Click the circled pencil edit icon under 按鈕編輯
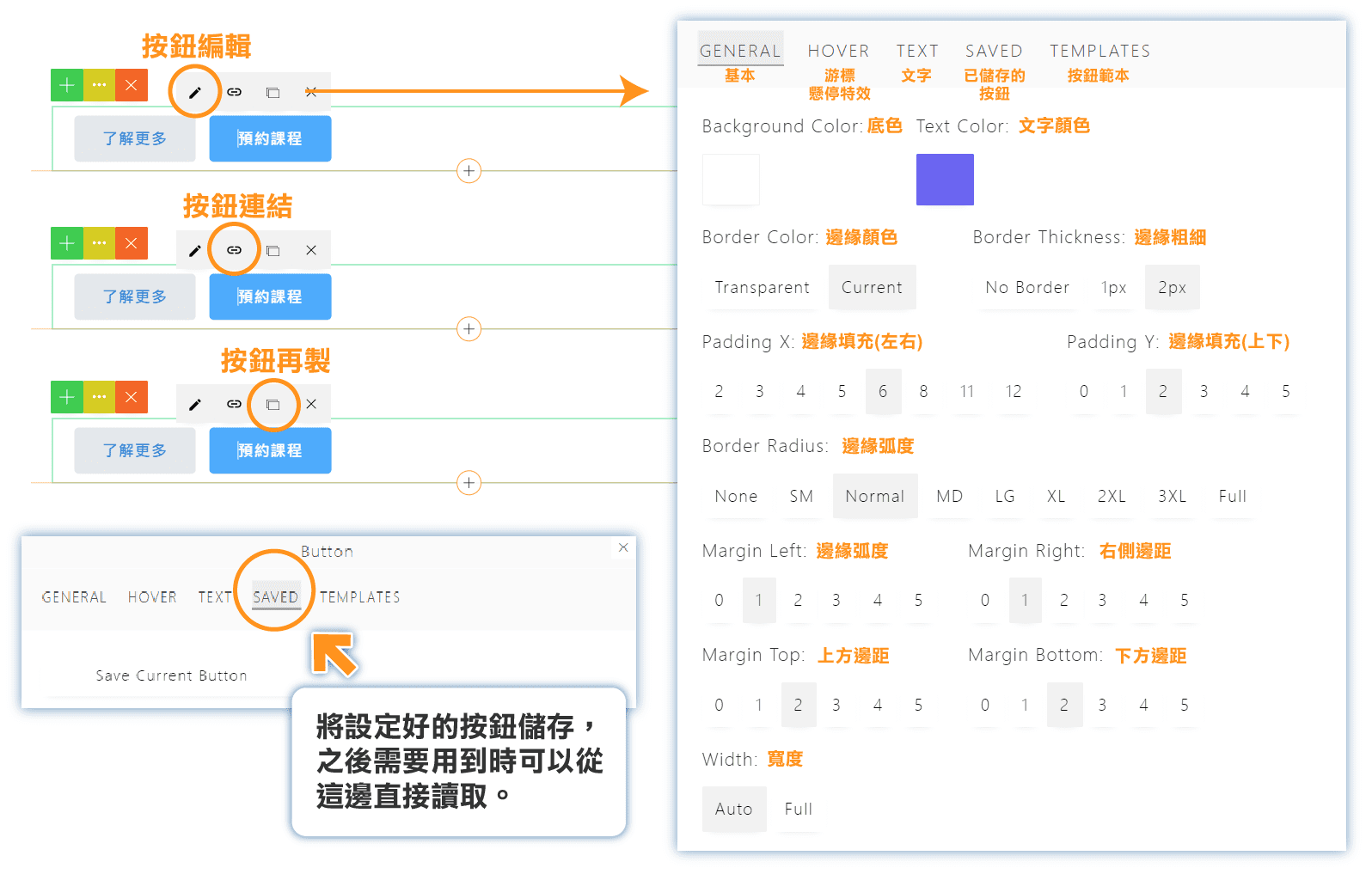1372x874 pixels. click(x=195, y=92)
